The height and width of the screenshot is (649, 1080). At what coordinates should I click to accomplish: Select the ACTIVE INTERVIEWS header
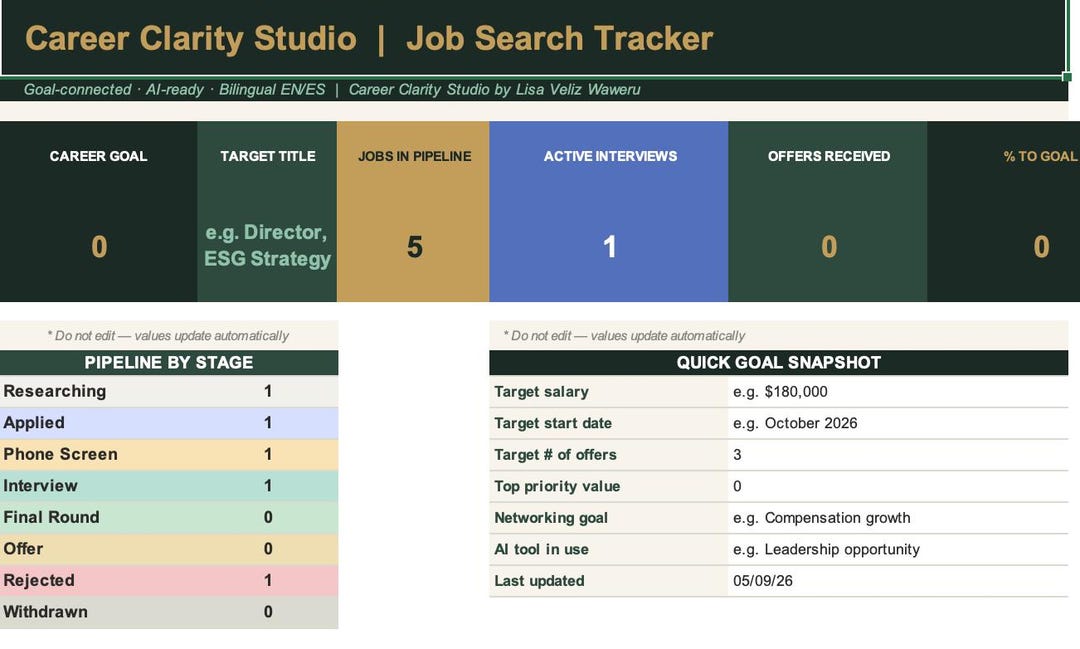(610, 156)
